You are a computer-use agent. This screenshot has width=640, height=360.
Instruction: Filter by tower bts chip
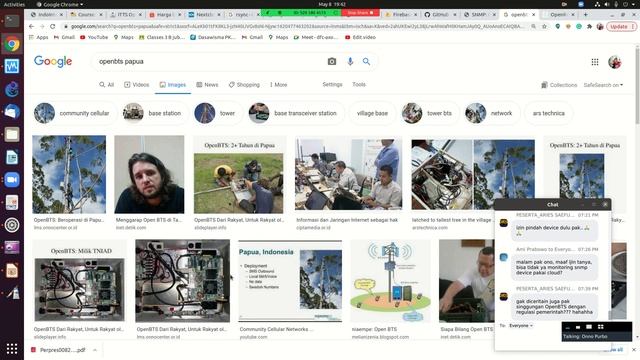[430, 113]
